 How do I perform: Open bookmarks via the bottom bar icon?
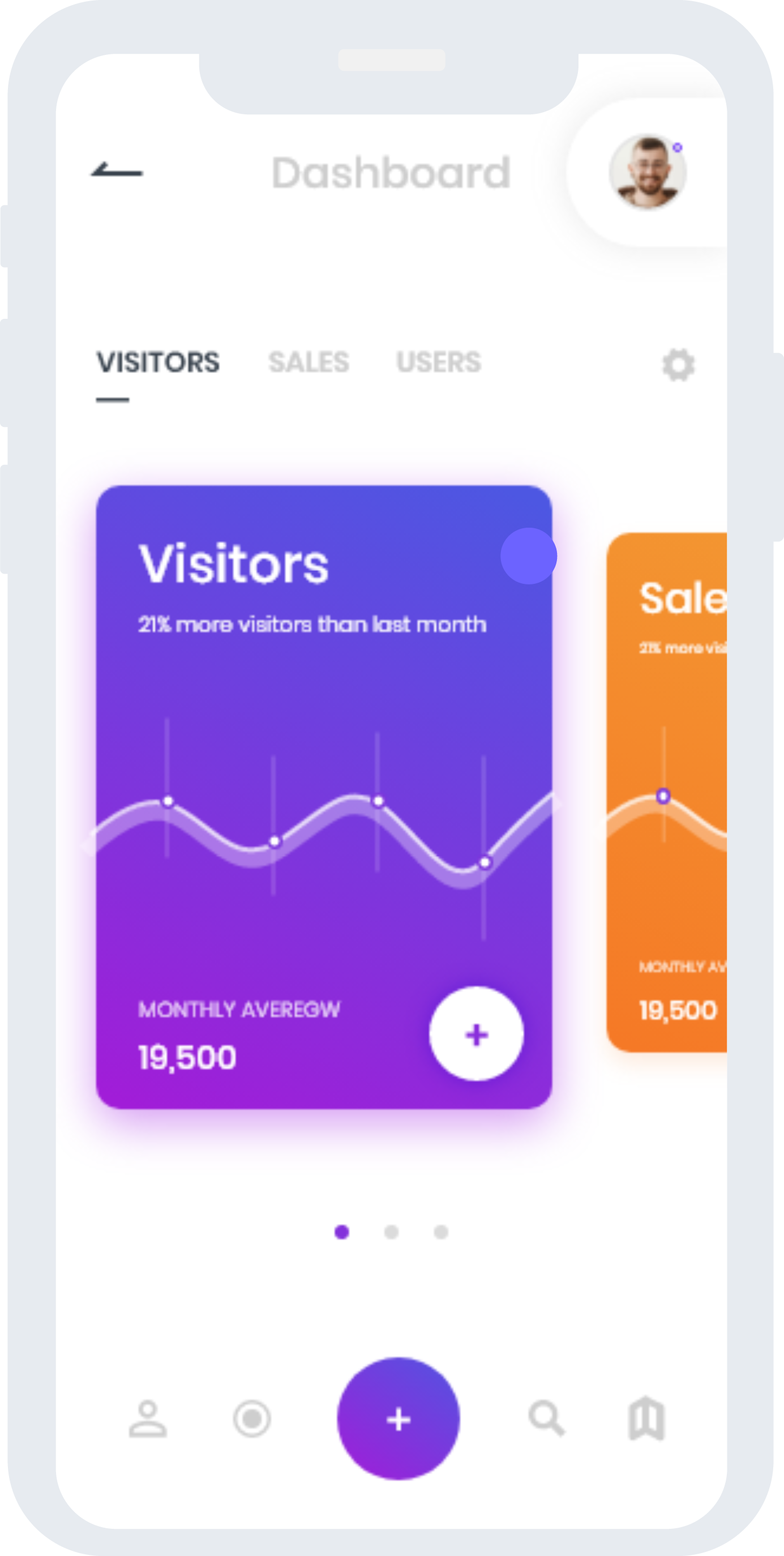tap(645, 1420)
